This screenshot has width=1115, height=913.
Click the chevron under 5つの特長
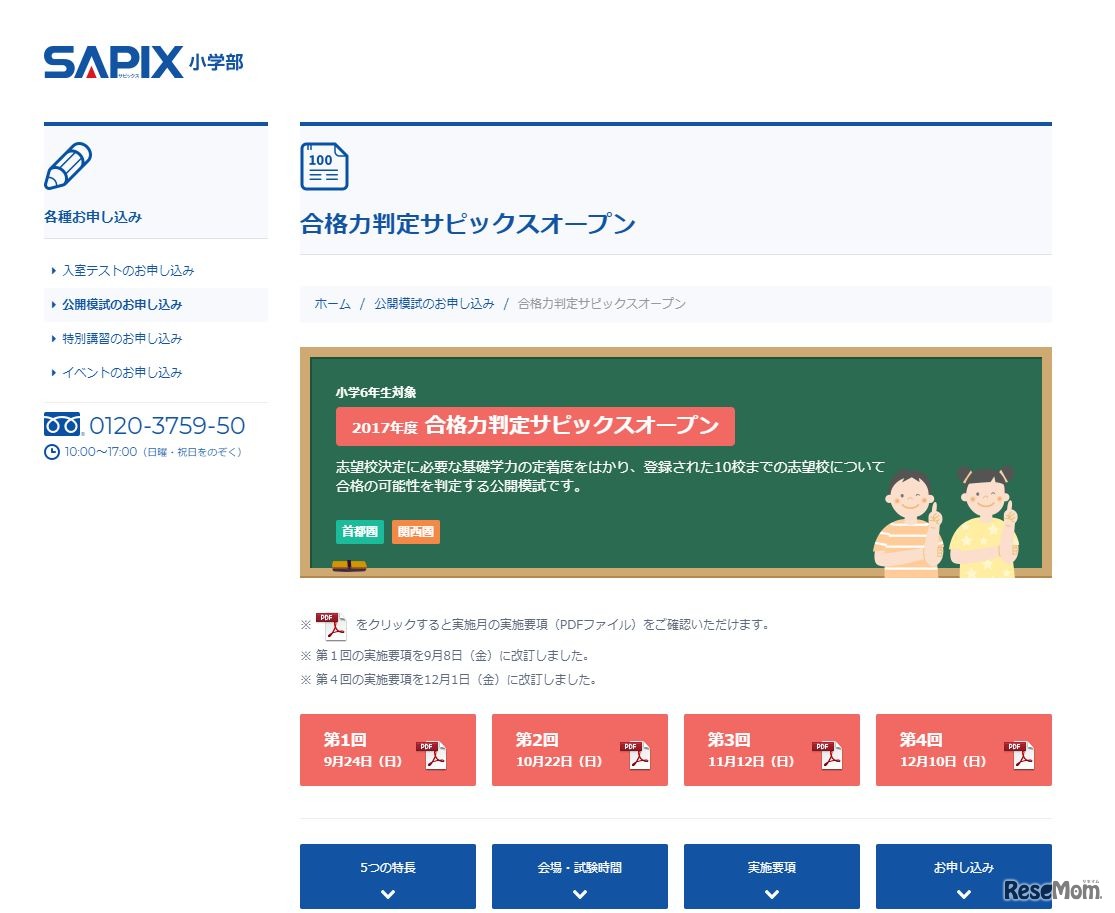coord(388,895)
